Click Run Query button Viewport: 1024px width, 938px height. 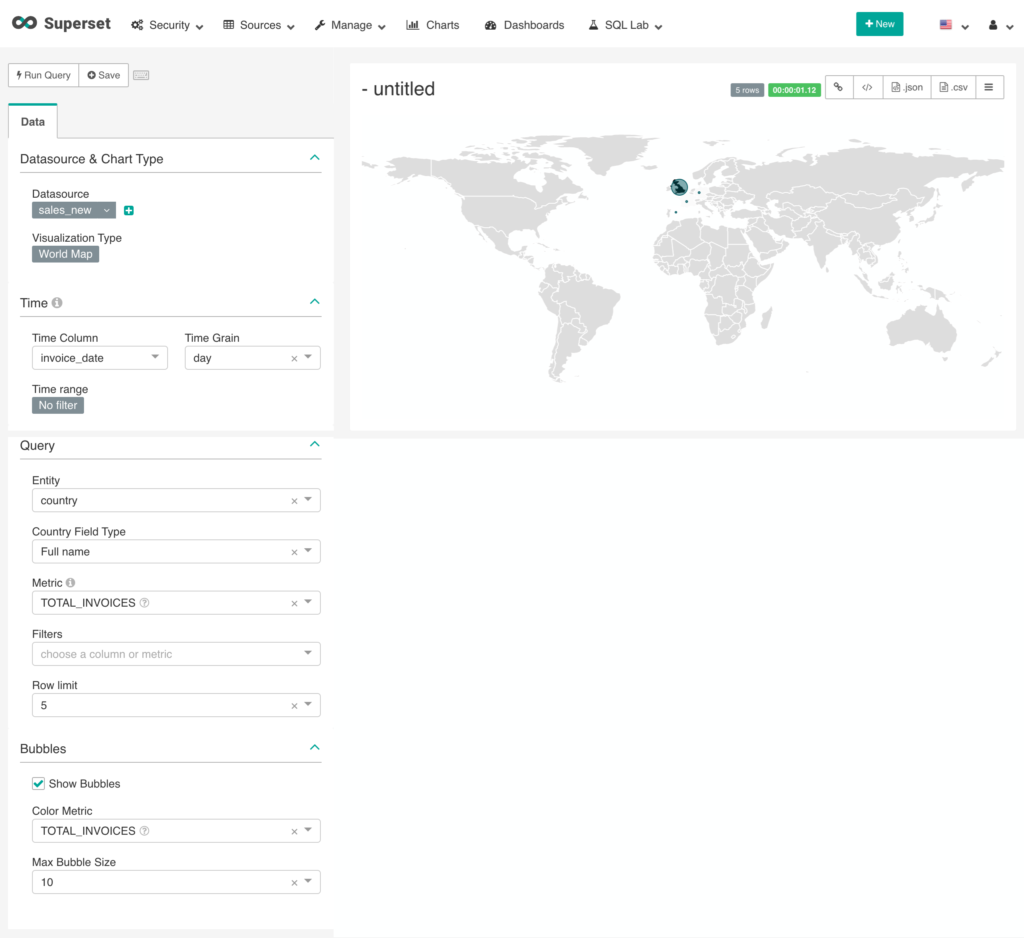click(x=43, y=75)
